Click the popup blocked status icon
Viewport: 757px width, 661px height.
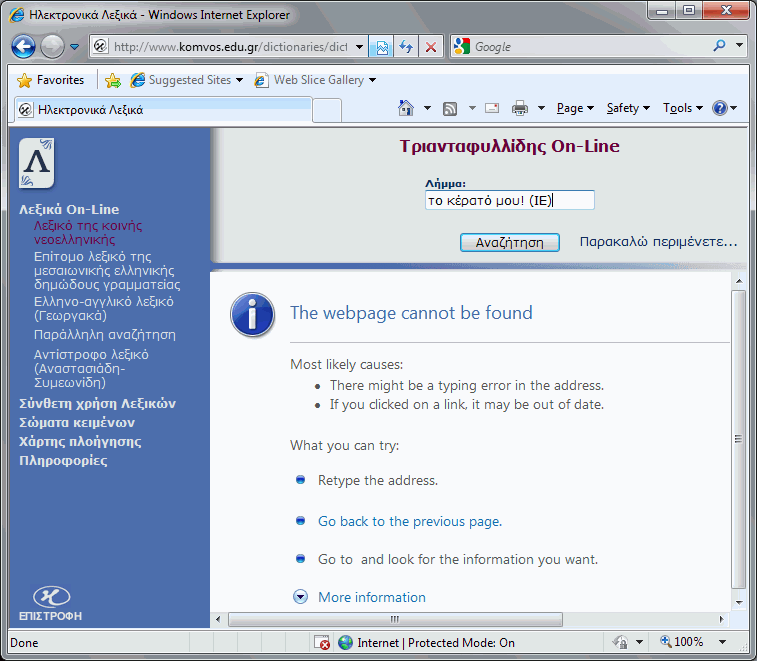pyautogui.click(x=322, y=642)
